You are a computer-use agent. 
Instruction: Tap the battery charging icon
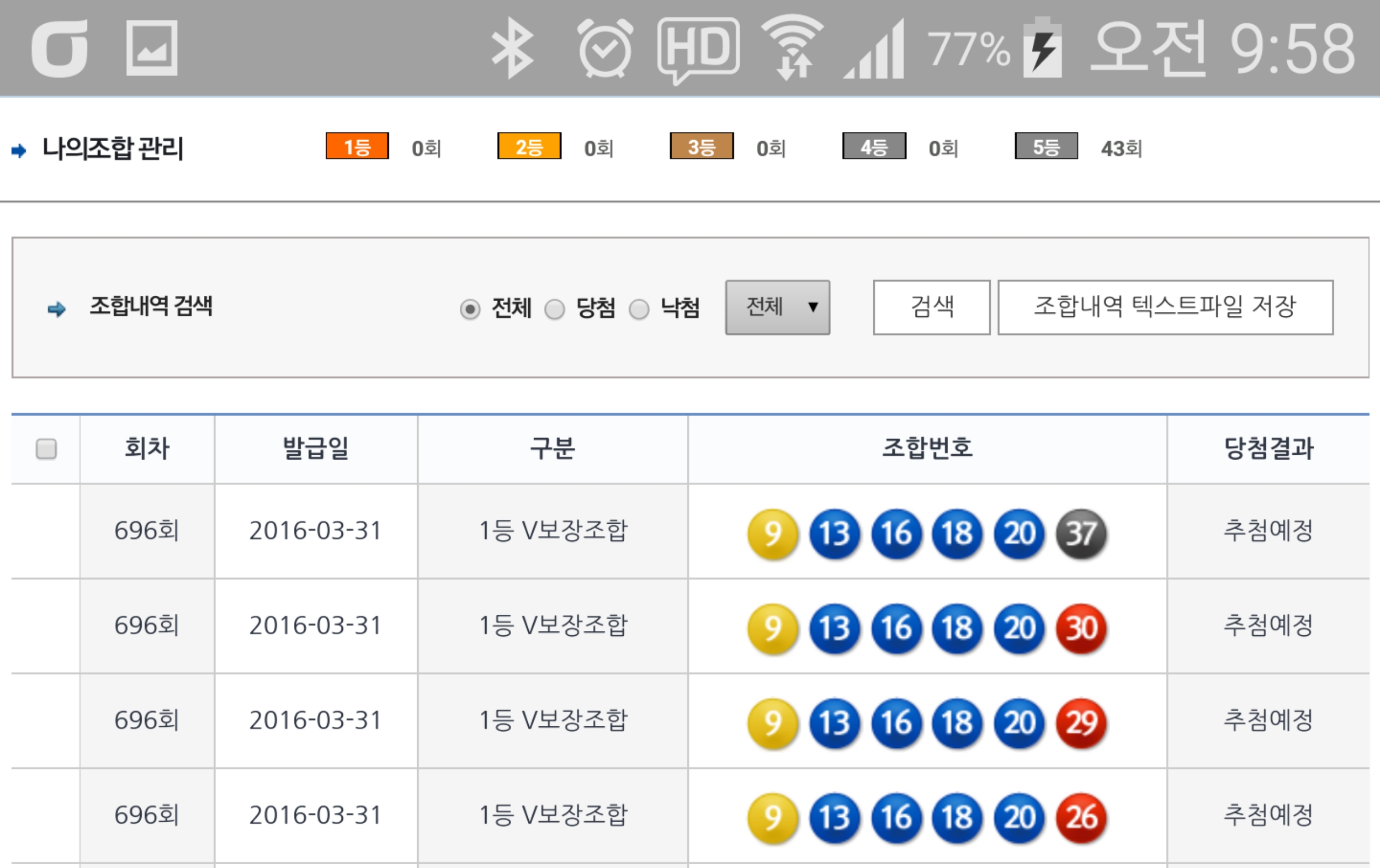pos(1043,48)
